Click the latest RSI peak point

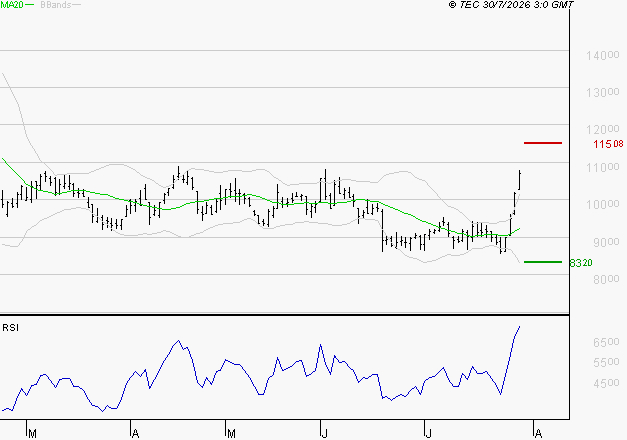(519, 326)
